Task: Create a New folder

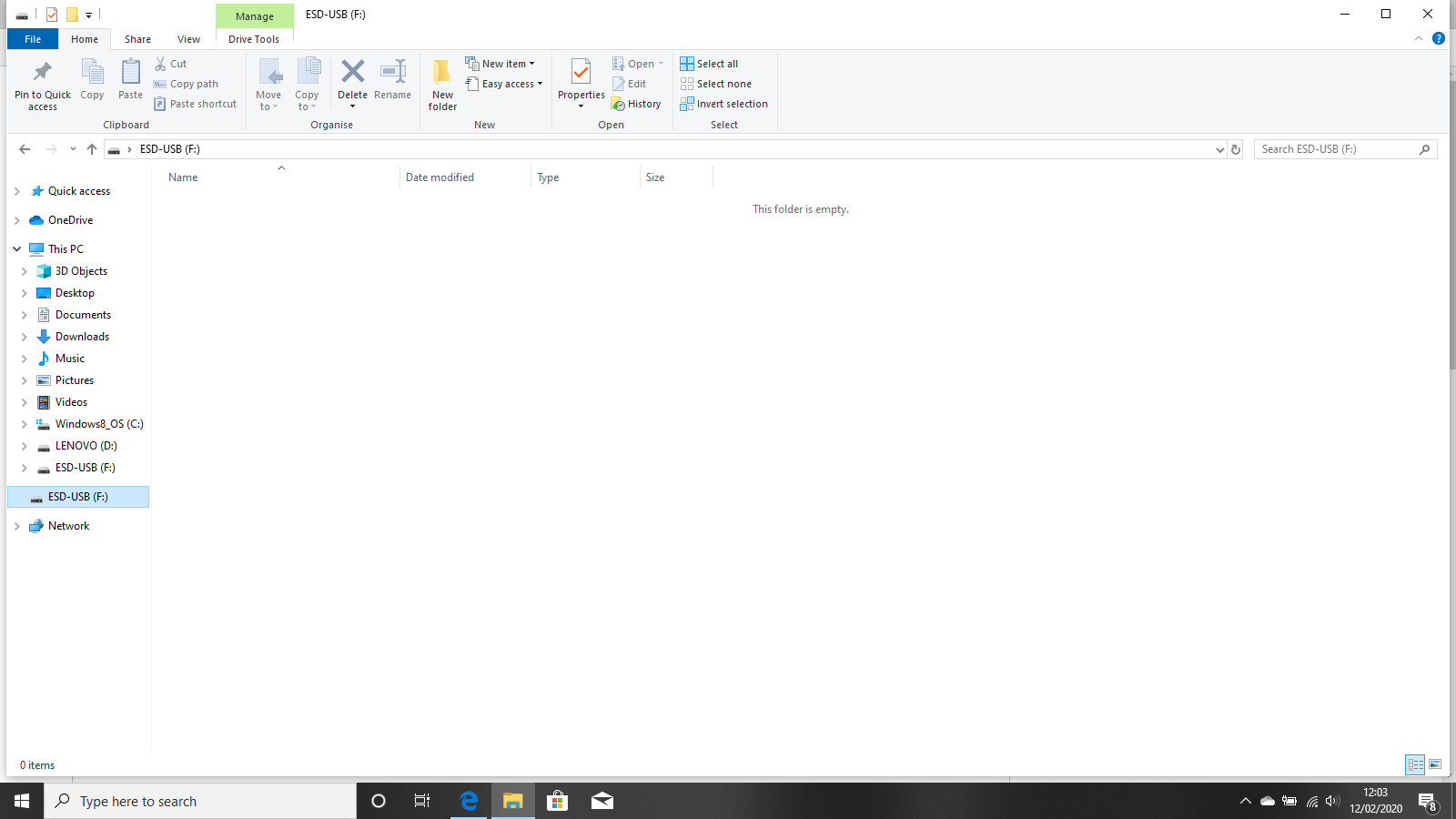Action: pyautogui.click(x=442, y=85)
